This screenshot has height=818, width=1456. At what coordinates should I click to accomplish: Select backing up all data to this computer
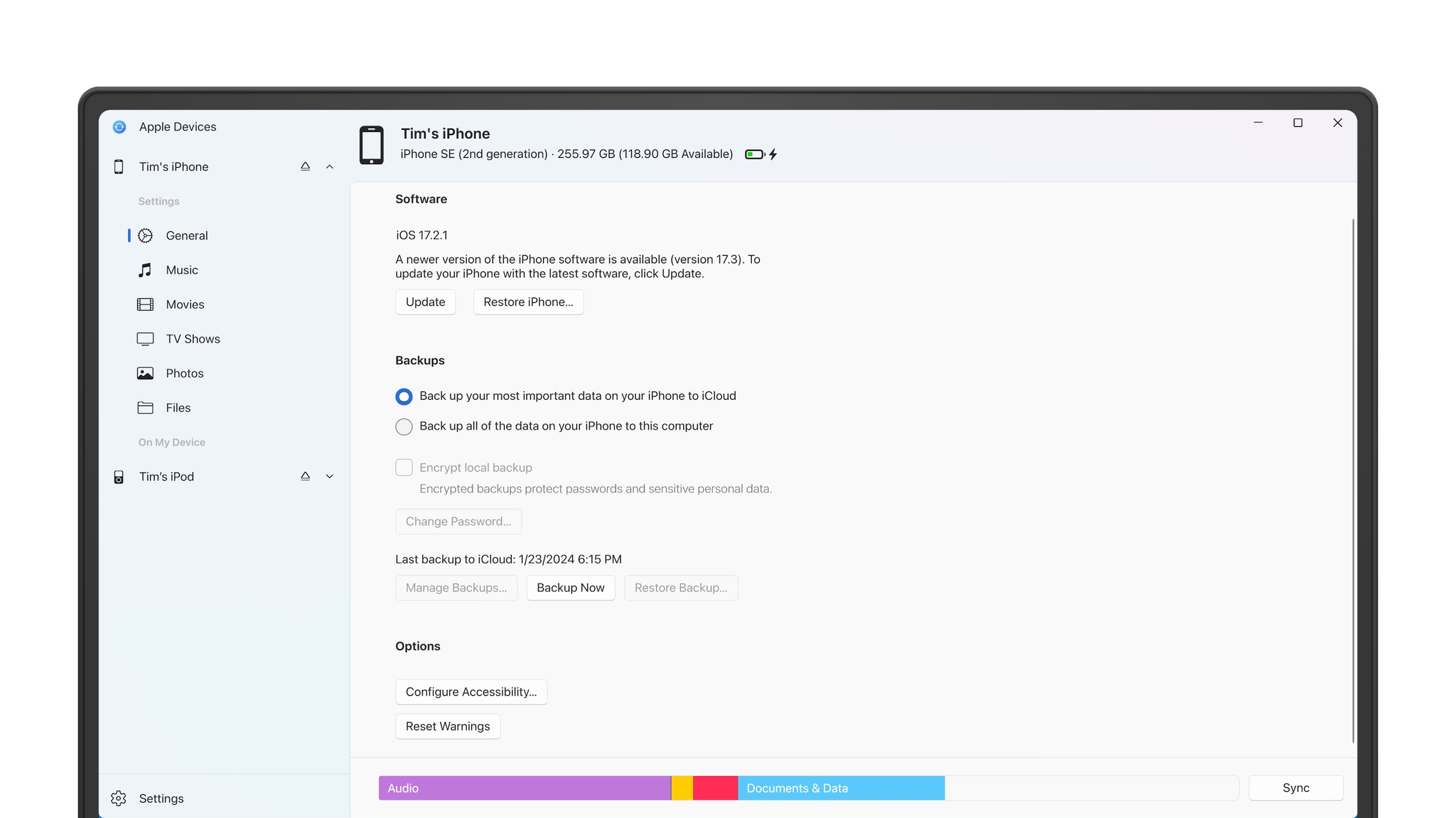pos(404,426)
